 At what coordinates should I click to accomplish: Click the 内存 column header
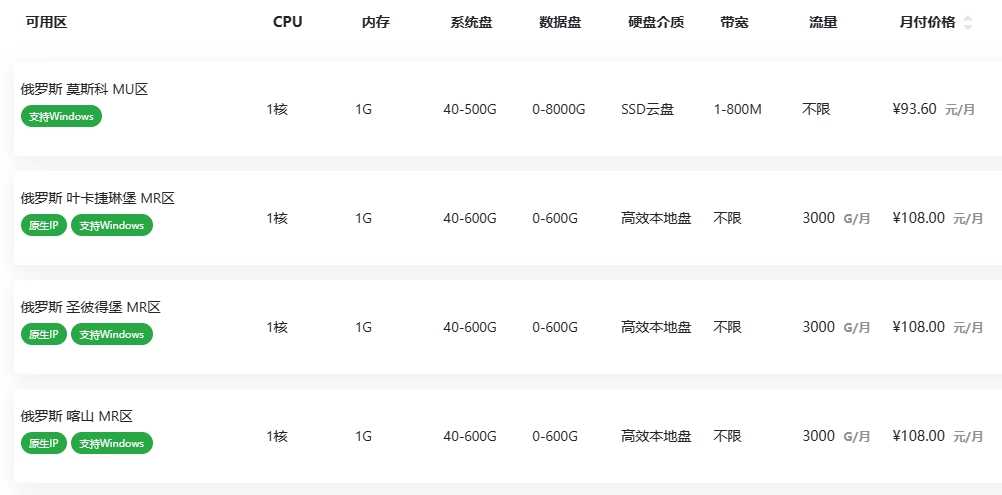pos(375,22)
